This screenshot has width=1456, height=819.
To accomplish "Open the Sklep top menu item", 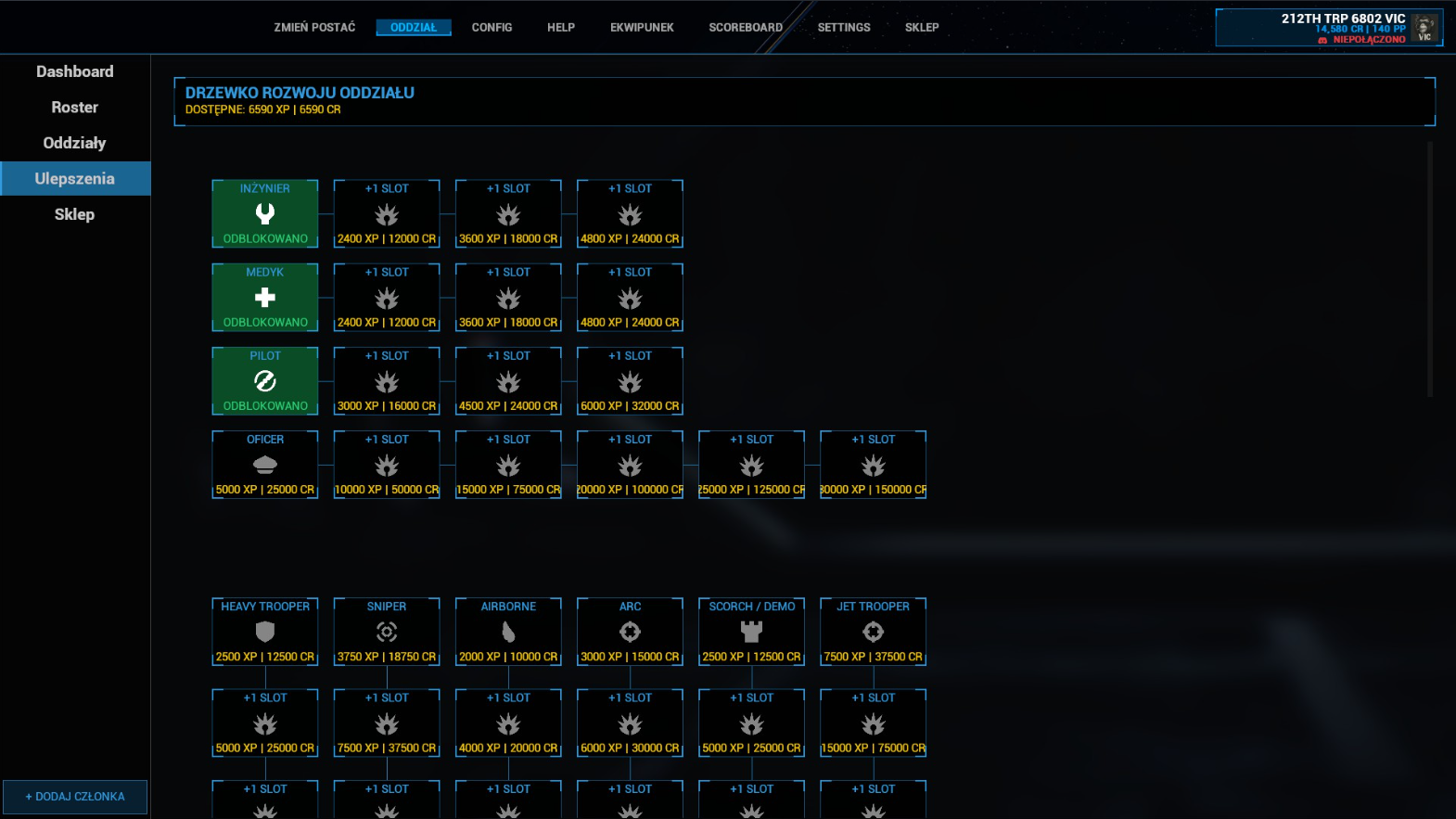I will pos(922,28).
